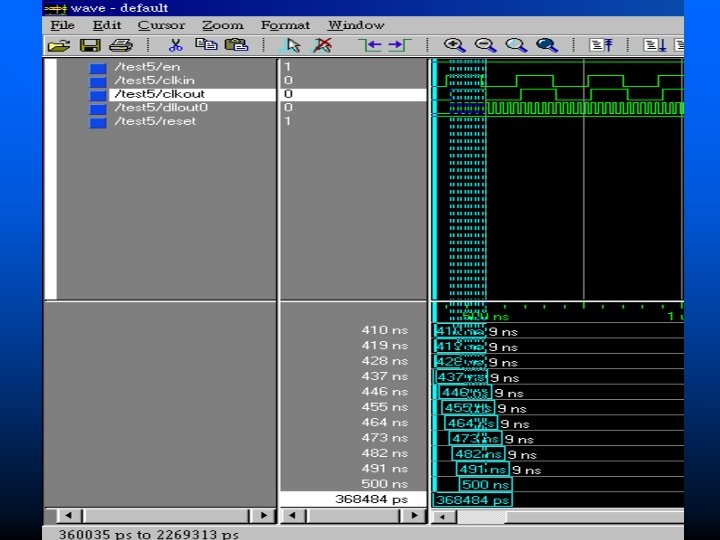This screenshot has width=720, height=540.
Task: Select the Add Cursor arrow icon
Action: [x=292, y=45]
